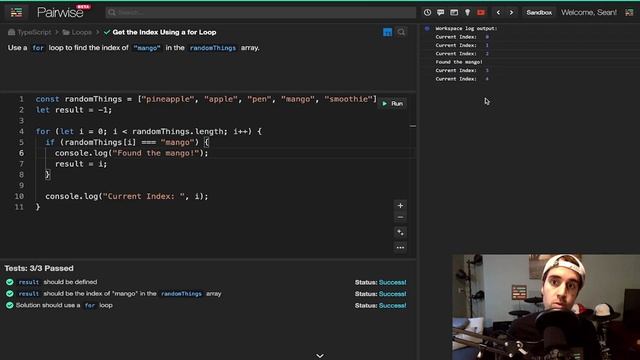Click Success status of first test

click(392, 282)
